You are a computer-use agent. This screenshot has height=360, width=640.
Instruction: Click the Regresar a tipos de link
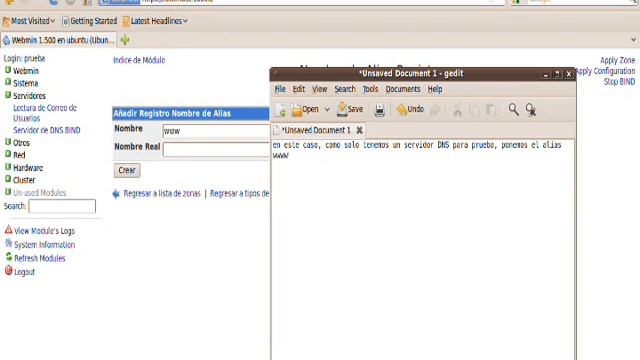click(x=240, y=193)
